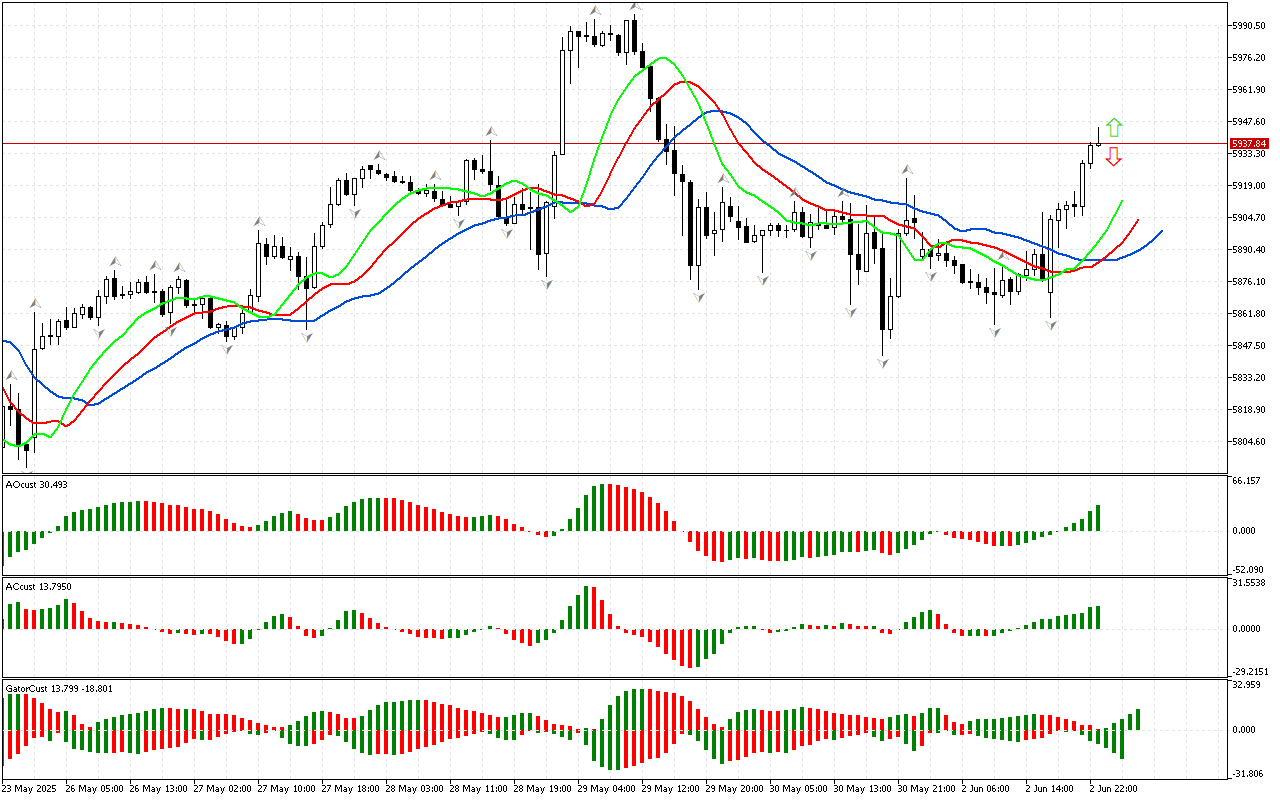Select the fractal arrow below the lowest 30 May candle

884,363
